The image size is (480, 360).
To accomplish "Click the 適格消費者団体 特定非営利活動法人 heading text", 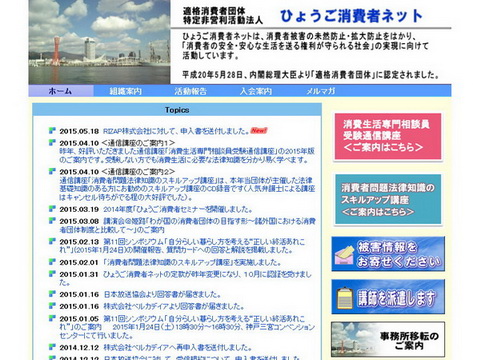I will tap(223, 16).
